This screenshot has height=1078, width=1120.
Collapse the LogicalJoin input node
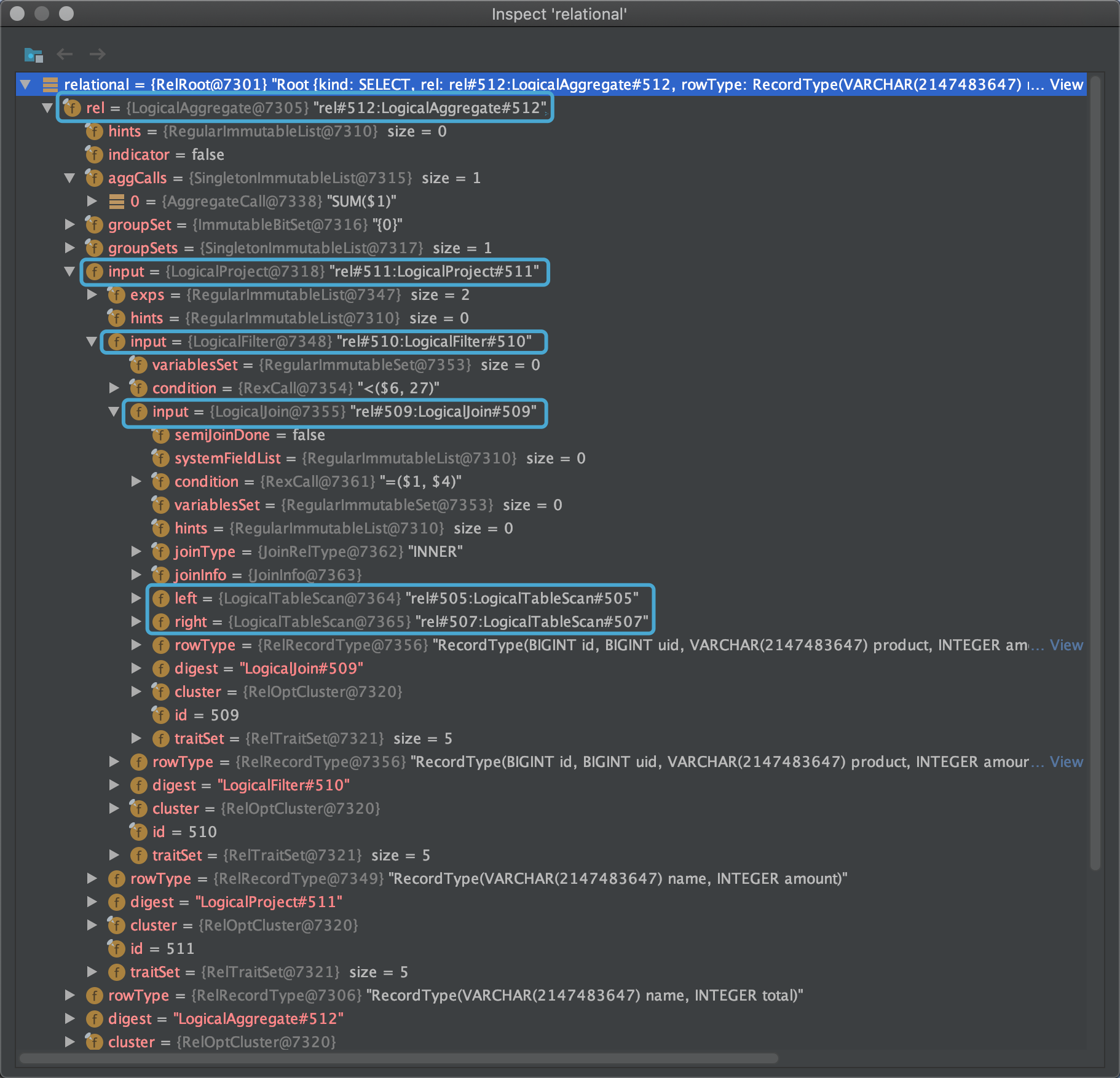point(114,411)
